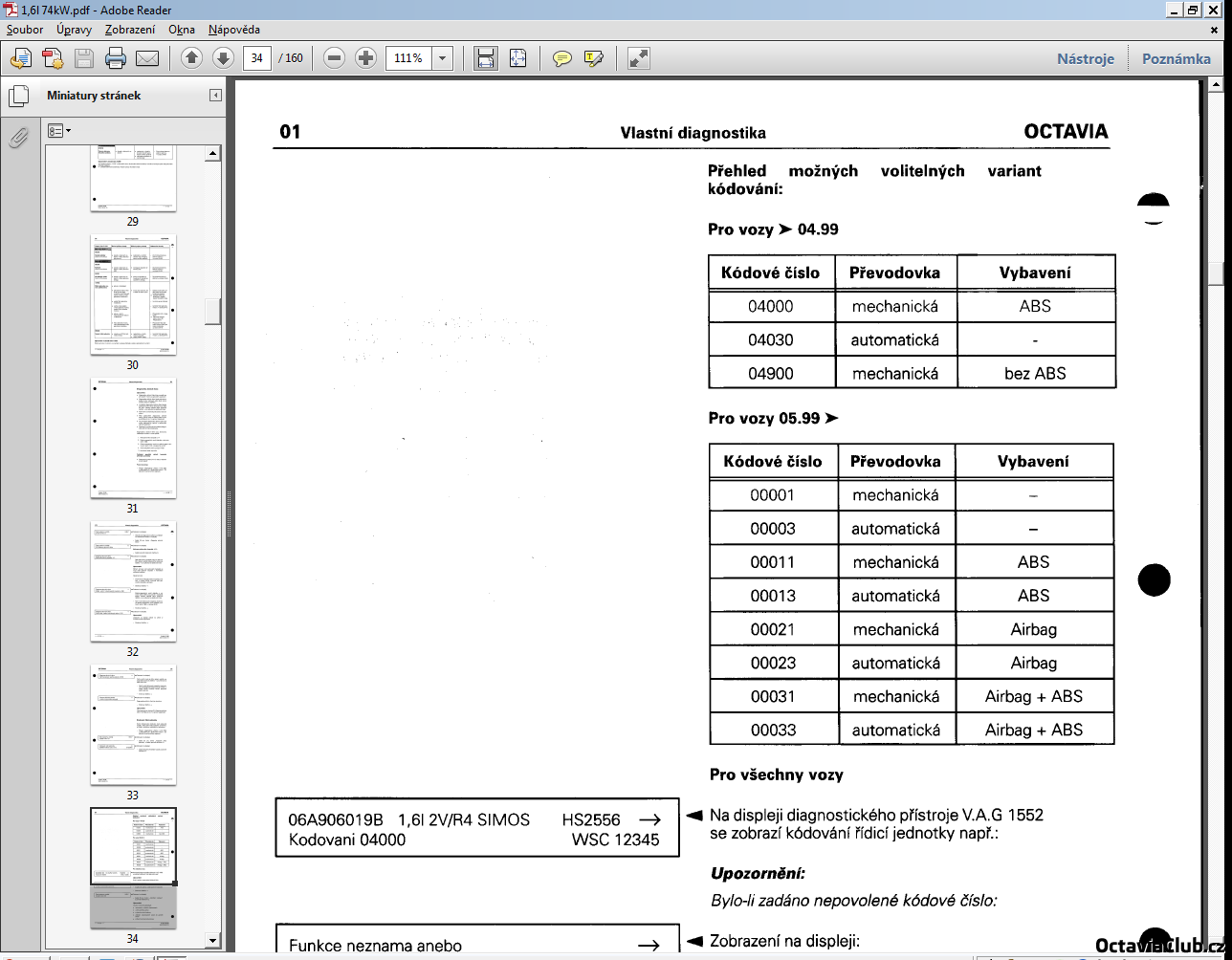The width and height of the screenshot is (1232, 960).
Task: Open thumbnail panel options dropdown
Action: click(x=59, y=130)
